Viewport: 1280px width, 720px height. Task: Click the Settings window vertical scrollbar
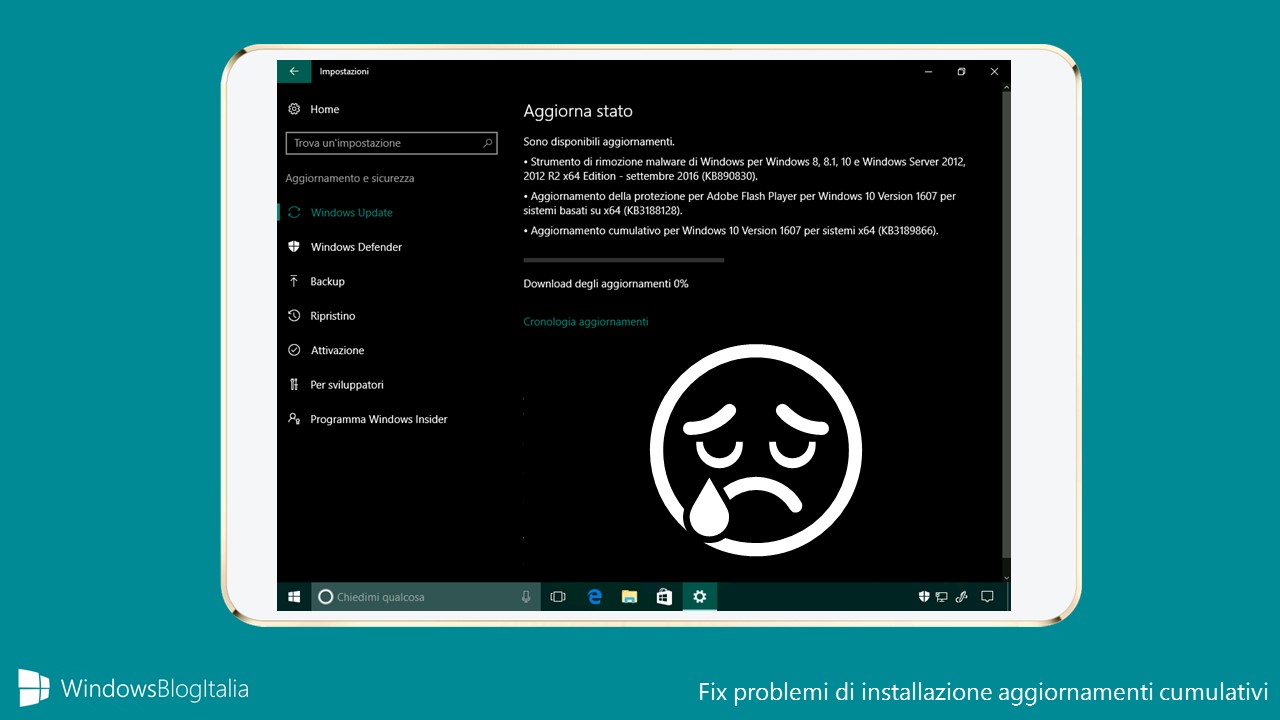(1006, 325)
